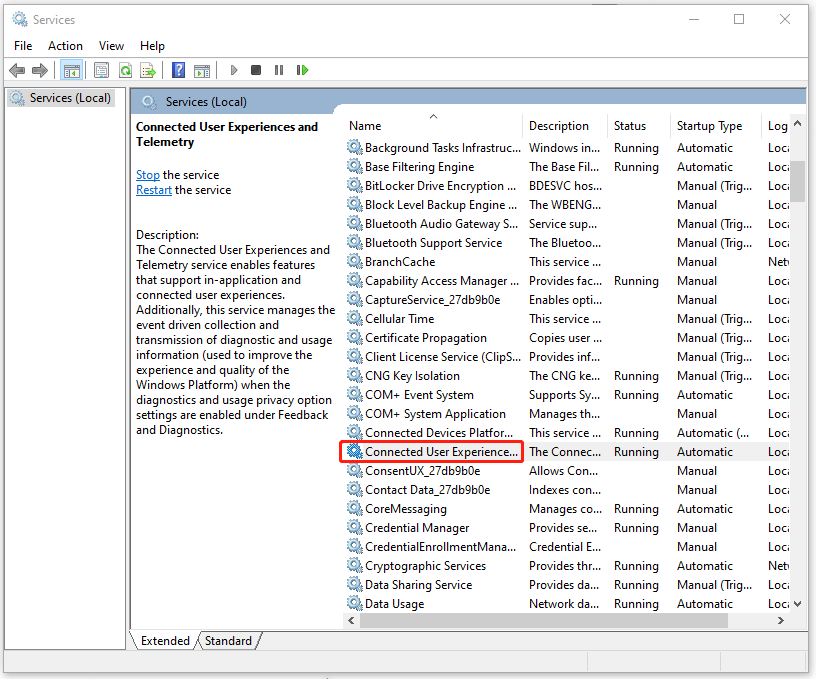Open the Action menu
This screenshot has height=679, width=816.
65,46
